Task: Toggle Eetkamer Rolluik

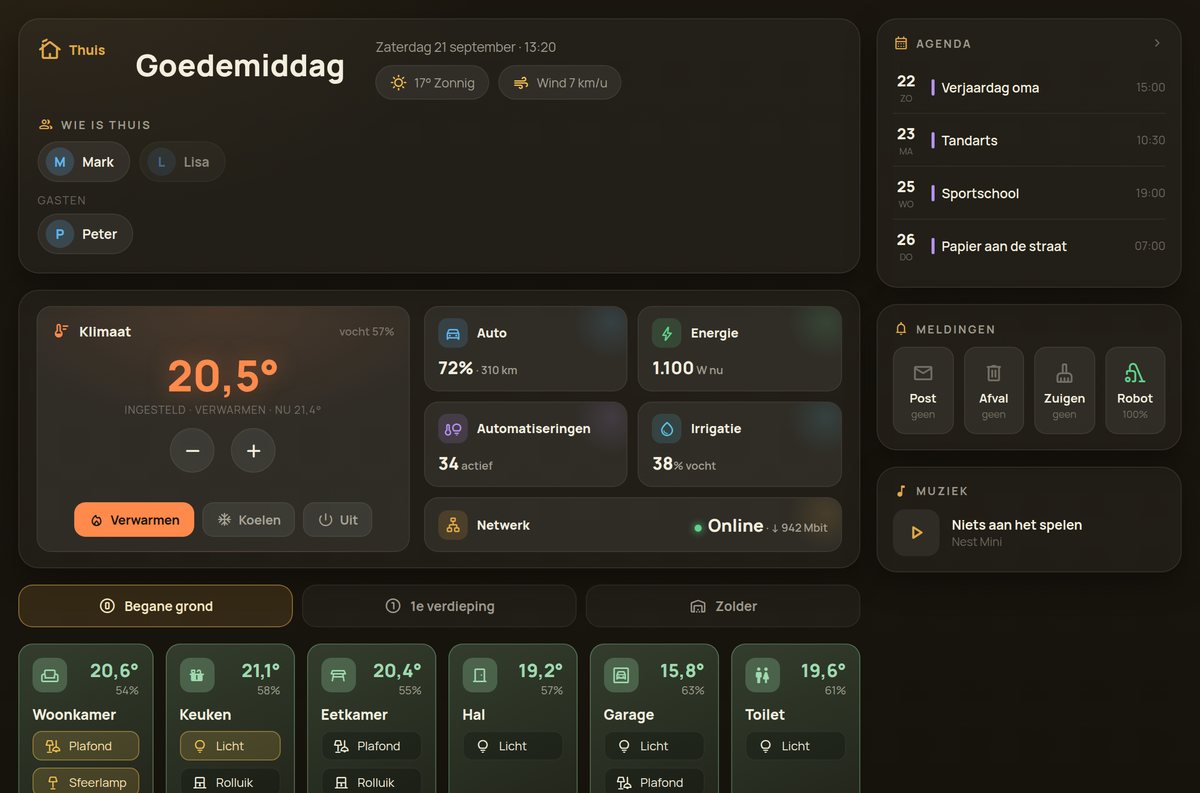Action: click(x=371, y=781)
